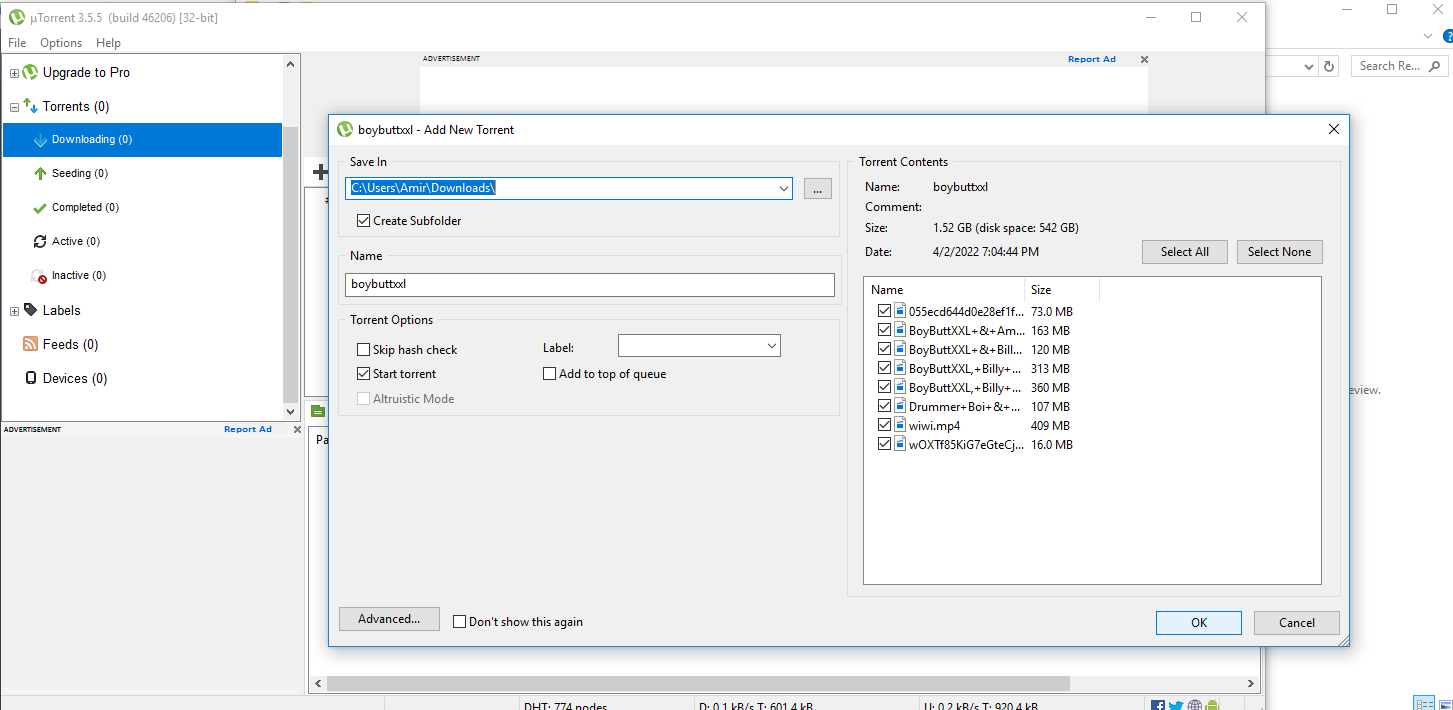The image size is (1453, 710).
Task: Uncheck the wiwi.mp4 file
Action: (x=884, y=424)
